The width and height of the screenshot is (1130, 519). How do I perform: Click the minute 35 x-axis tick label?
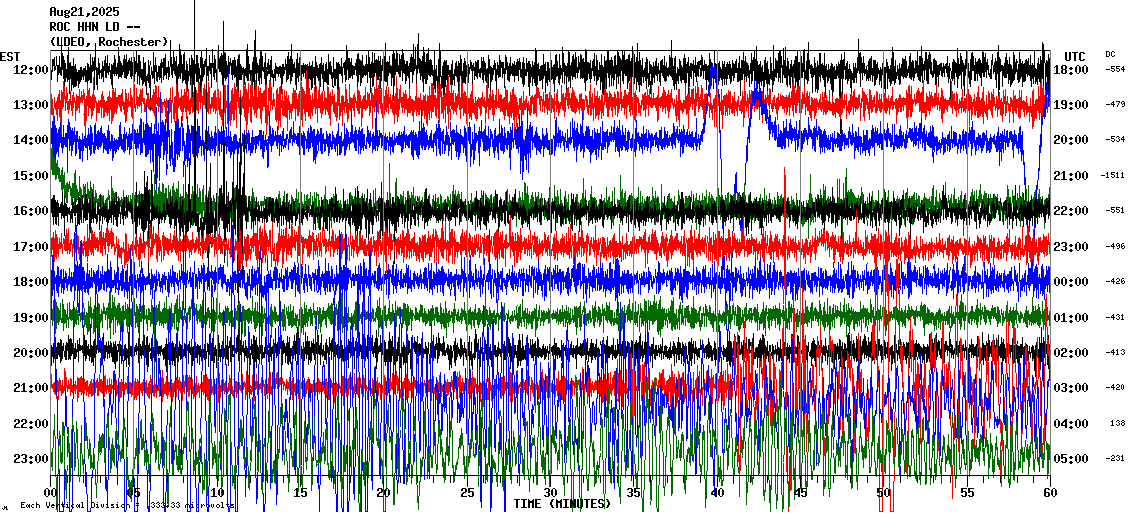pos(633,492)
